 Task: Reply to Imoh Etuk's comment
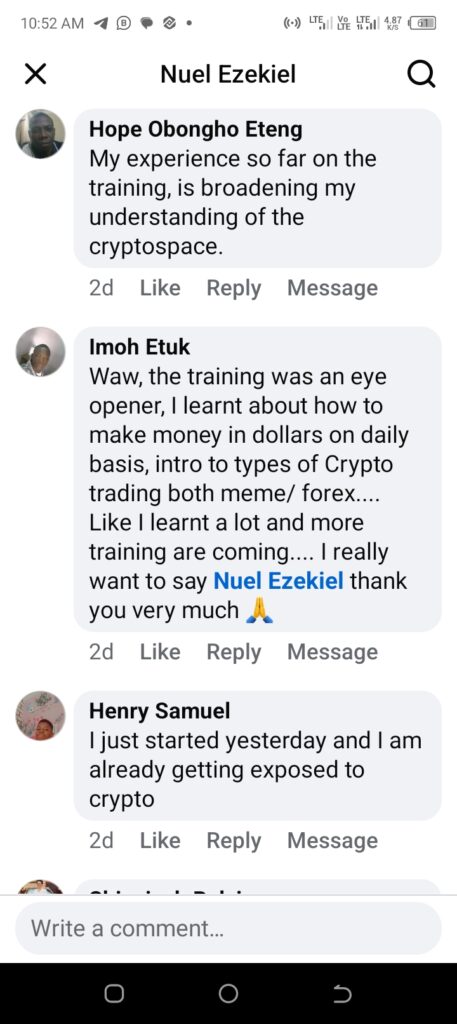coord(234,652)
